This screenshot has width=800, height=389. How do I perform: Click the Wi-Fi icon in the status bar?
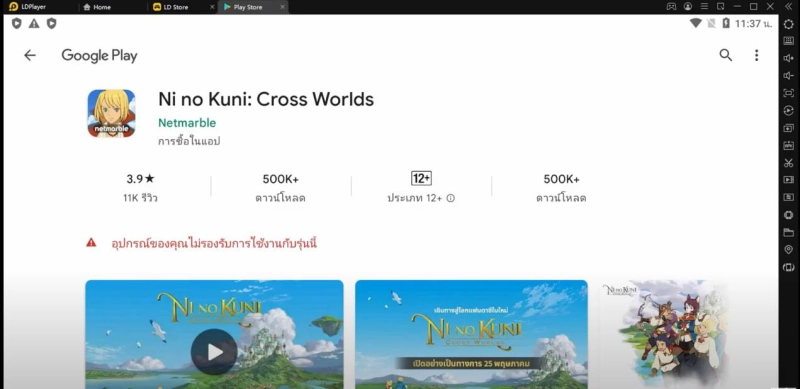point(695,23)
